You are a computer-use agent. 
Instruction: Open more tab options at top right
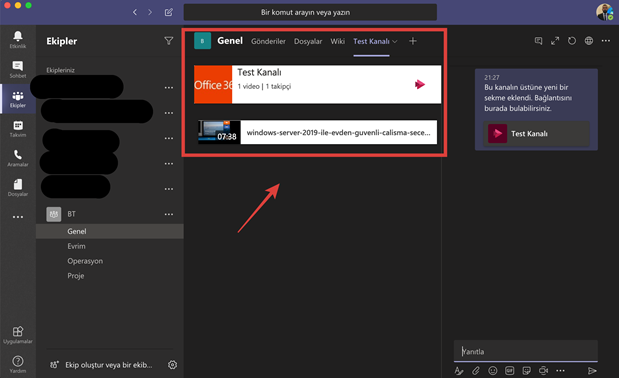tap(606, 41)
